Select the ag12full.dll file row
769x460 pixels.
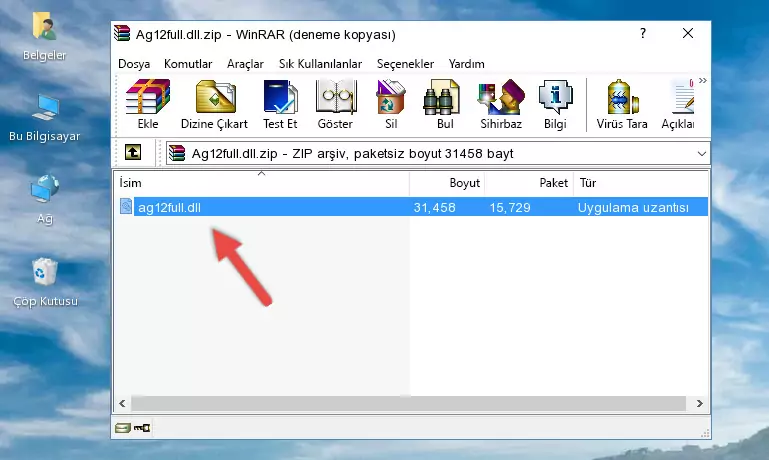click(413, 207)
